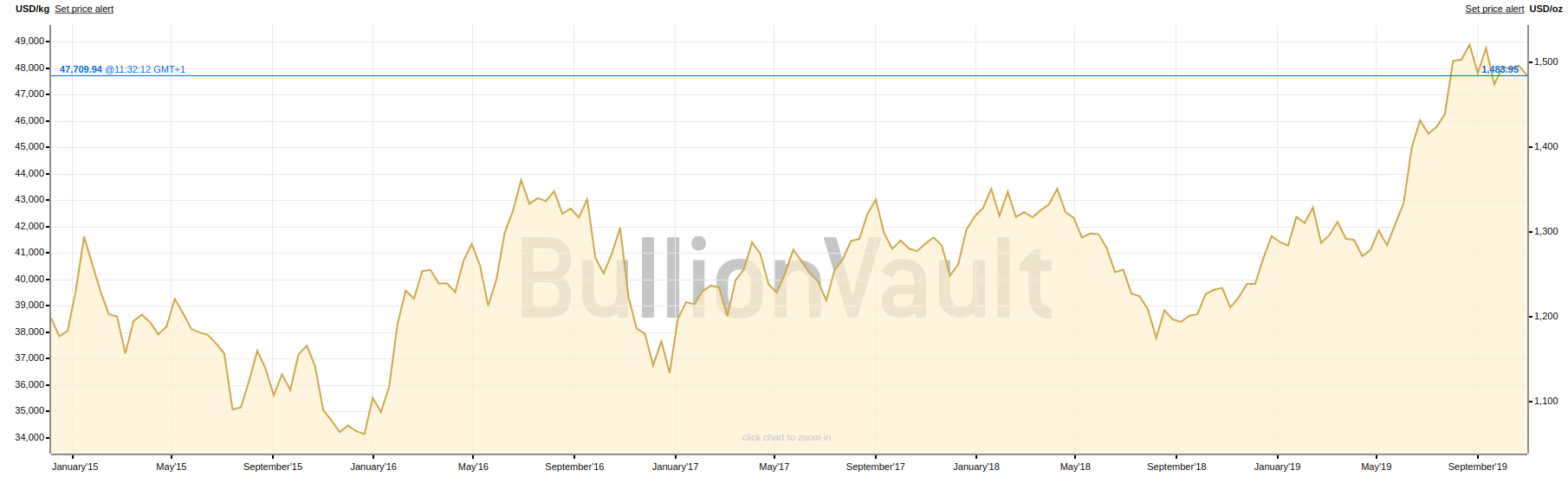Click the May'17 axis label
Image resolution: width=1568 pixels, height=483 pixels.
(x=774, y=467)
